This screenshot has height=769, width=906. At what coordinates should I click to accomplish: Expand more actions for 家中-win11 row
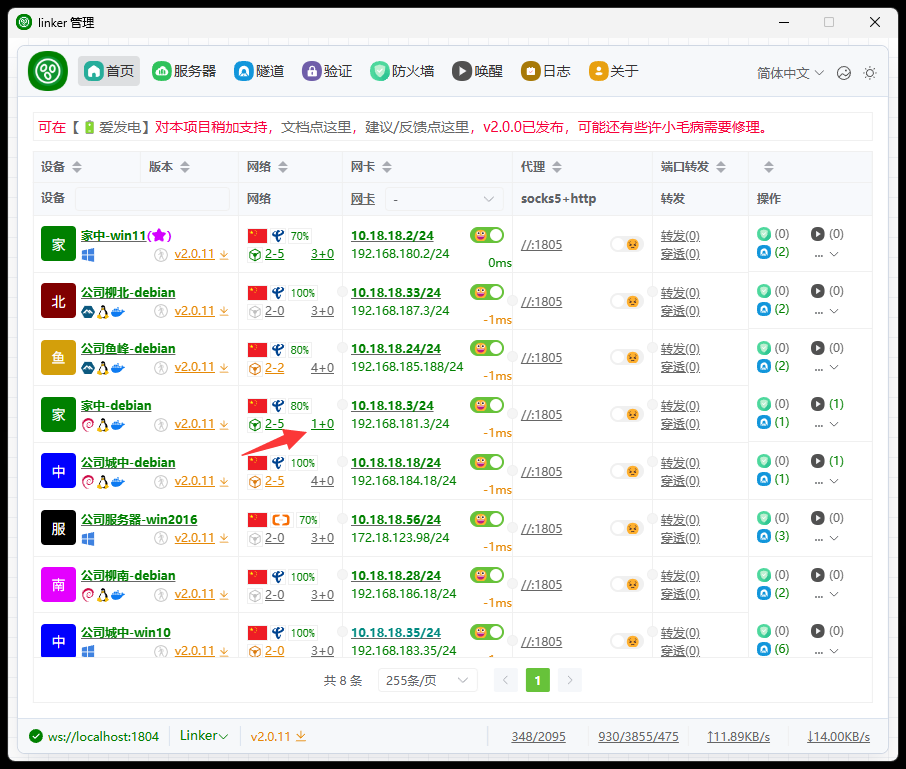point(826,254)
